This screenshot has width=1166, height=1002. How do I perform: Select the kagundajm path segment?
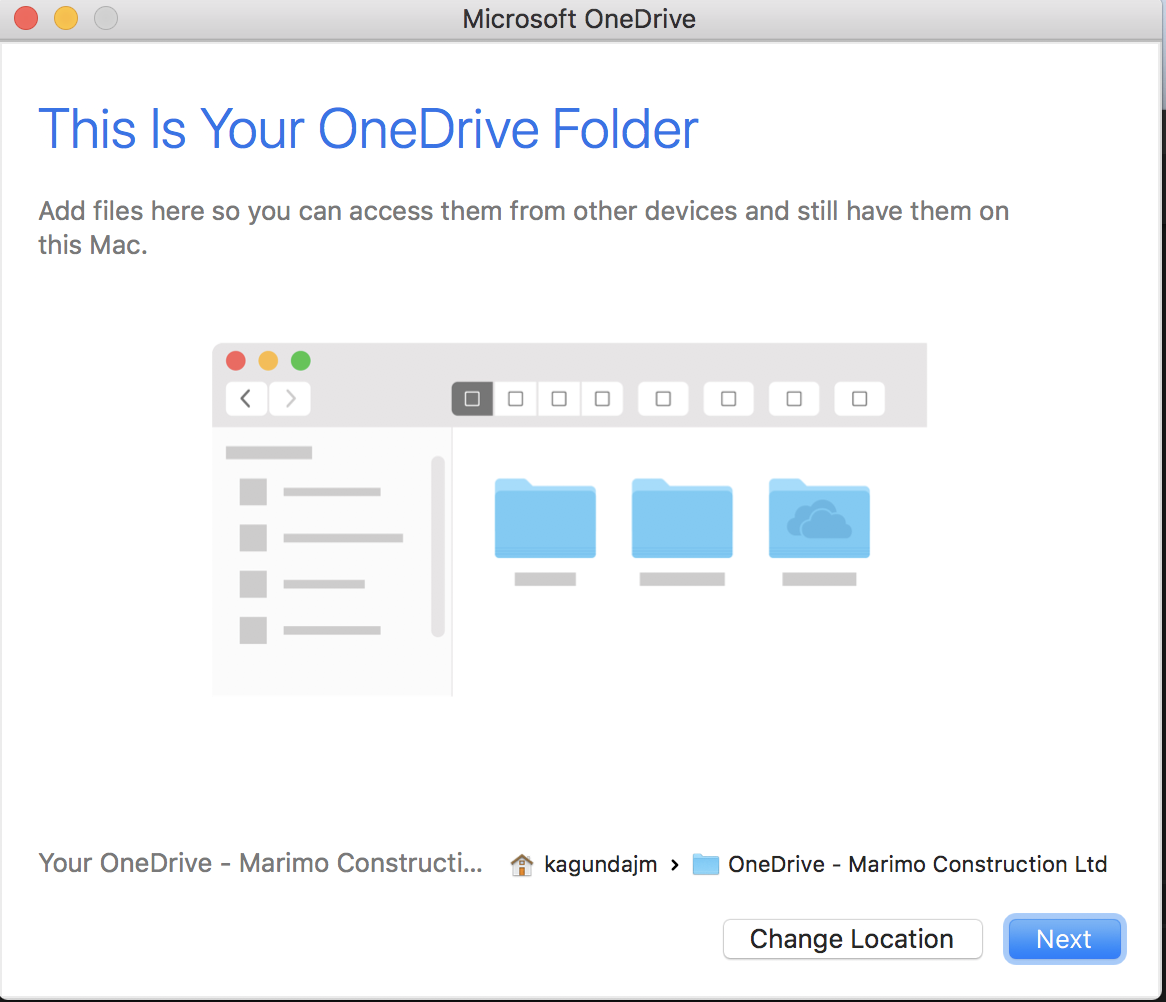(600, 864)
